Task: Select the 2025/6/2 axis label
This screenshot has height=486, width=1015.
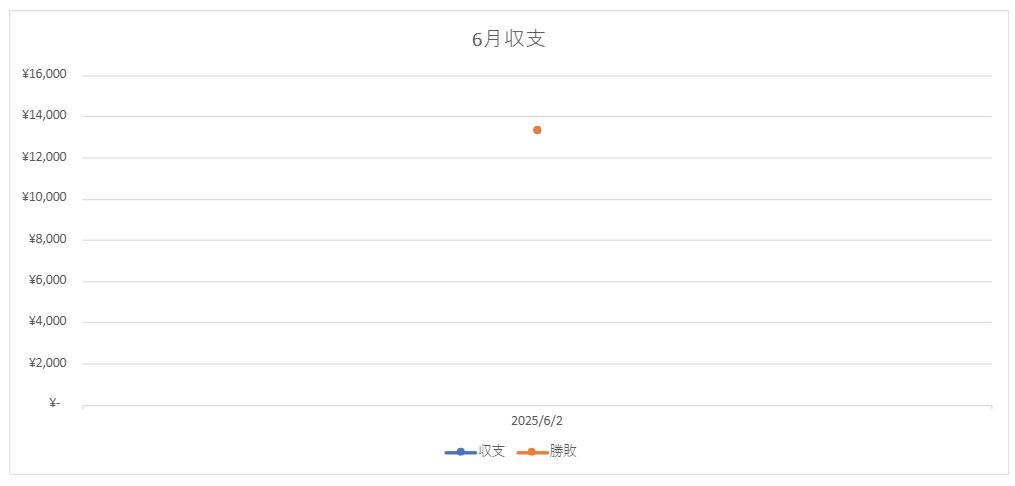Action: pos(537,421)
